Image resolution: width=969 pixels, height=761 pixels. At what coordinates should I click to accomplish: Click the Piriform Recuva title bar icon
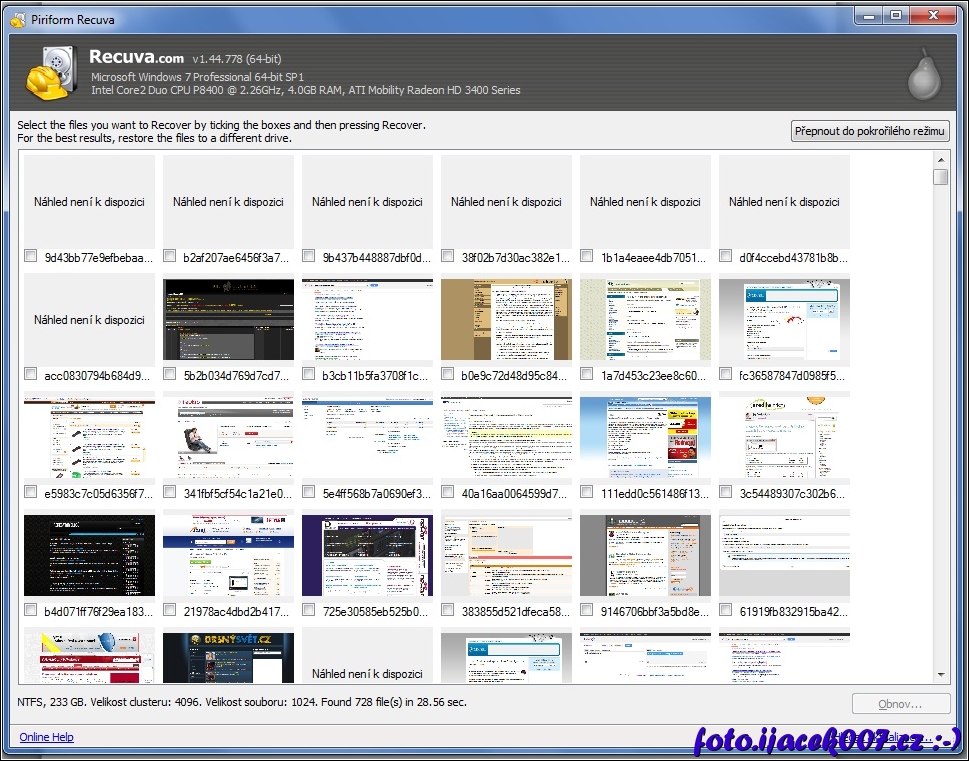(17, 19)
